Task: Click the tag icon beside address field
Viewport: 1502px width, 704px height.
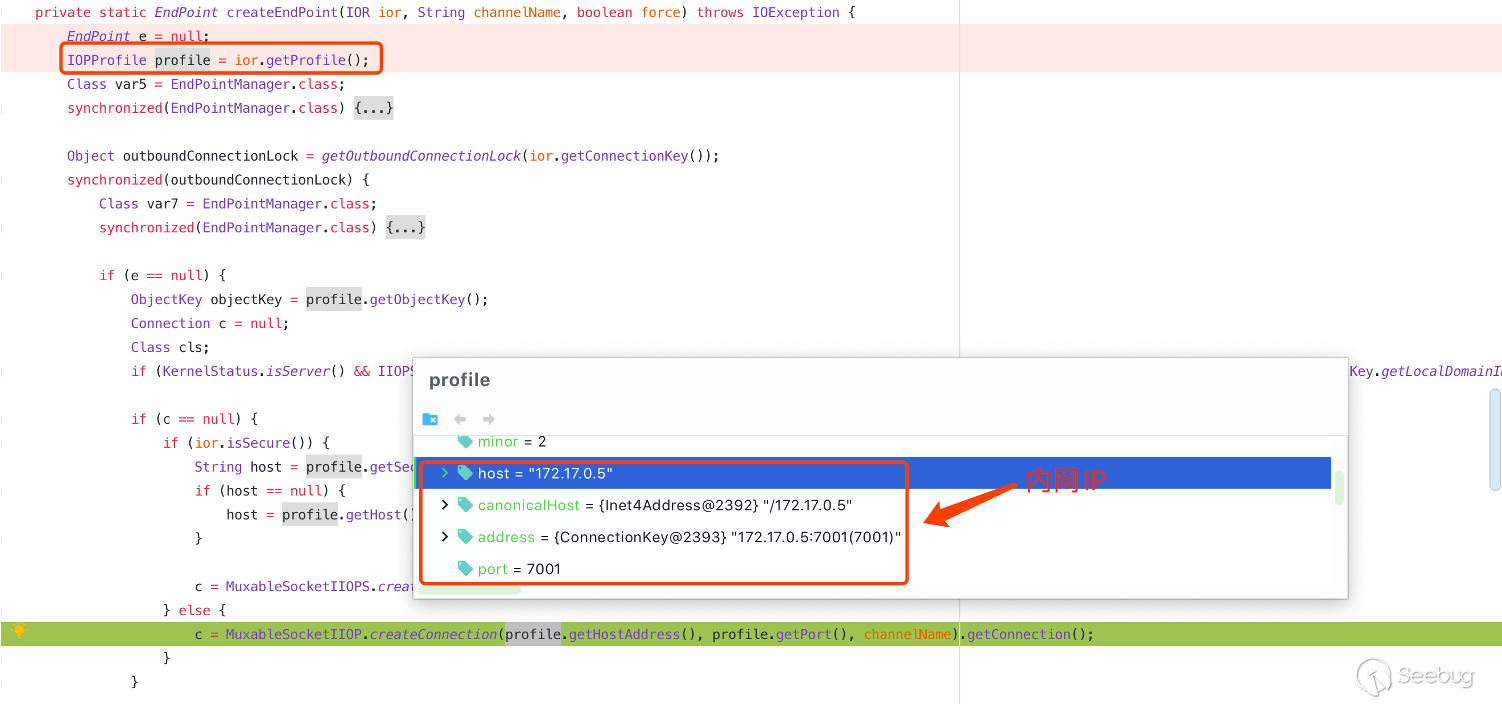Action: pyautogui.click(x=465, y=537)
